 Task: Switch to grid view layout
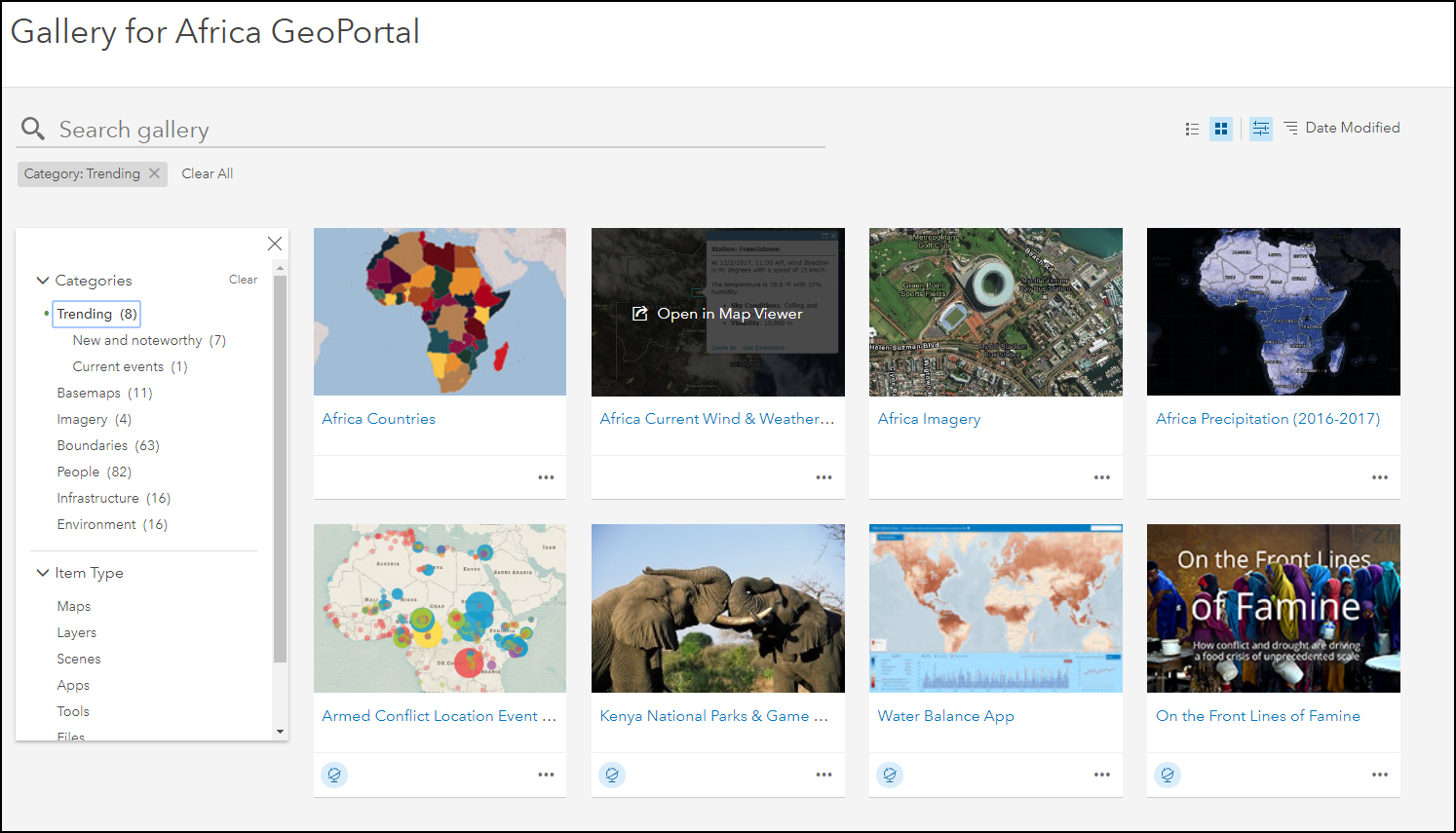point(1221,129)
